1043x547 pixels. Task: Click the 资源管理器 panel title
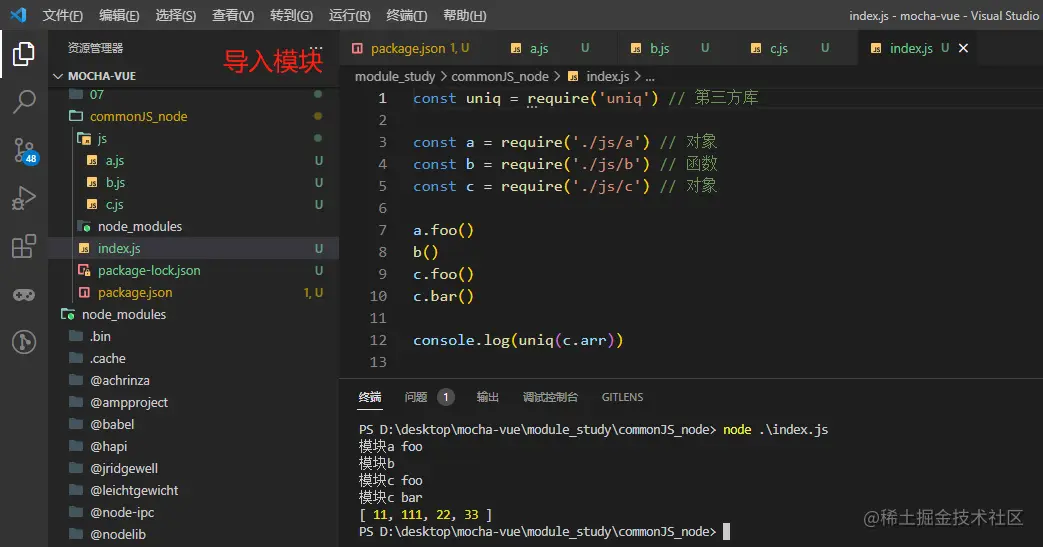tap(95, 48)
